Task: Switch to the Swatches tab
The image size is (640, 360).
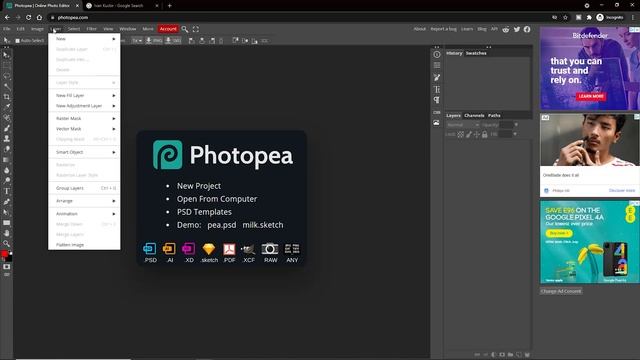Action: 476,53
